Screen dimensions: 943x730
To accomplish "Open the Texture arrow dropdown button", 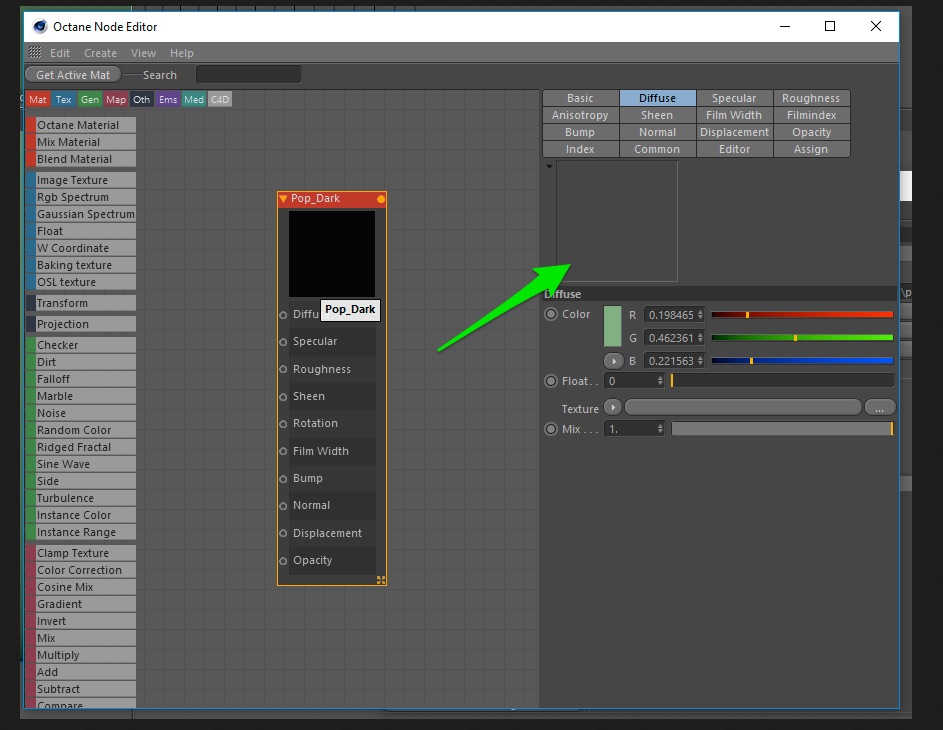I will (x=613, y=407).
